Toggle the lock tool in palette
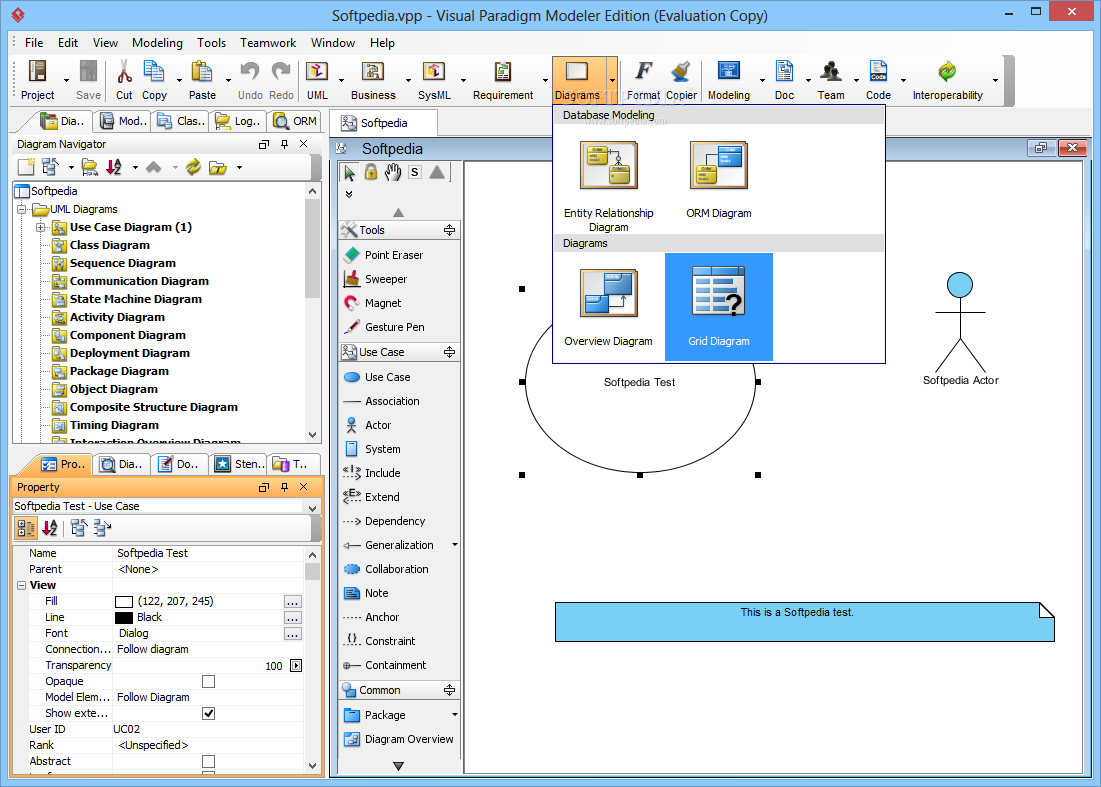 tap(371, 172)
